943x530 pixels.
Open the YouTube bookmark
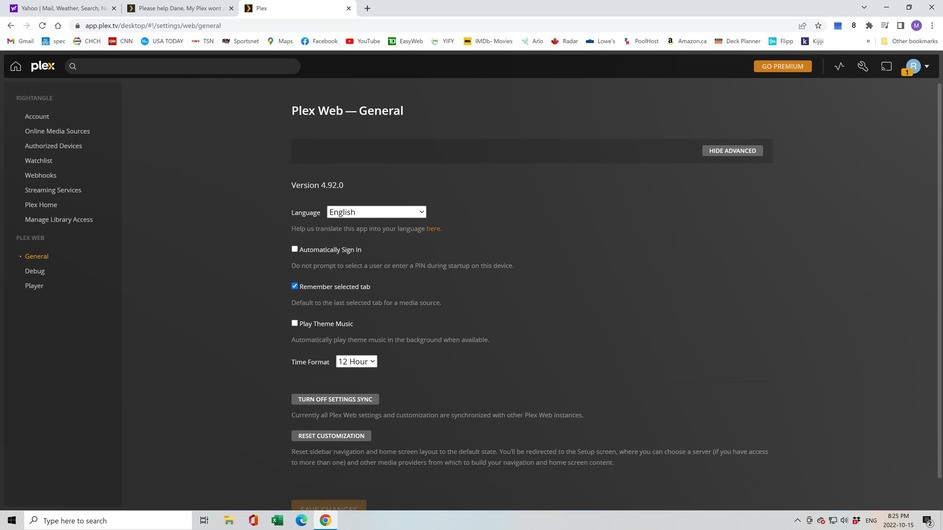pos(363,41)
